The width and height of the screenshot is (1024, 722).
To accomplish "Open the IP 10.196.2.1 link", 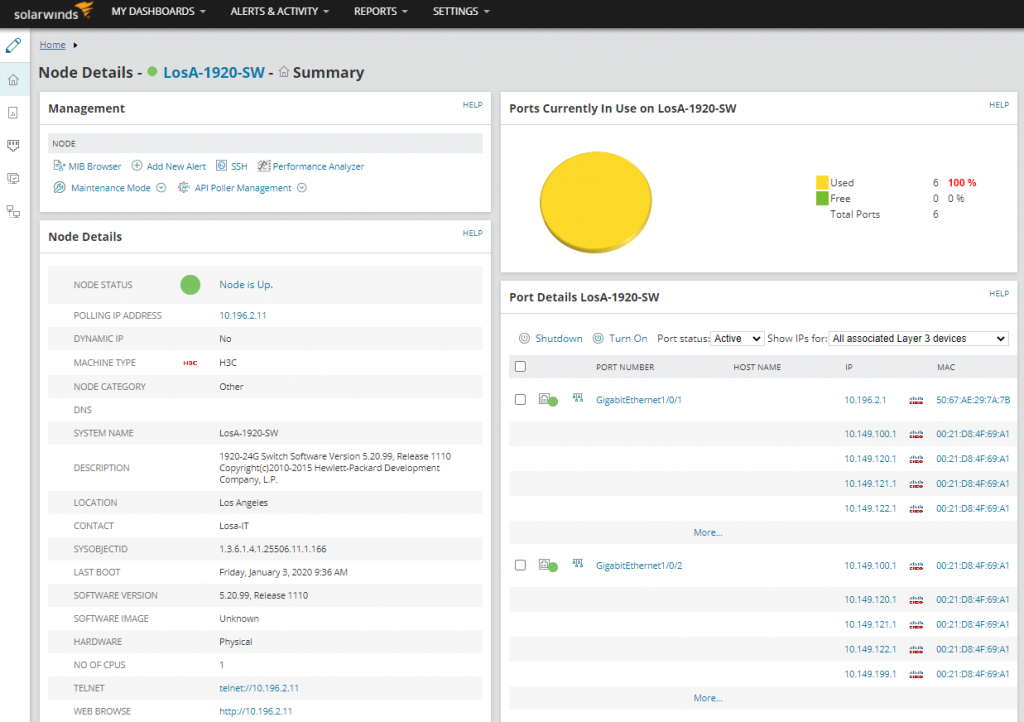I will tap(865, 400).
